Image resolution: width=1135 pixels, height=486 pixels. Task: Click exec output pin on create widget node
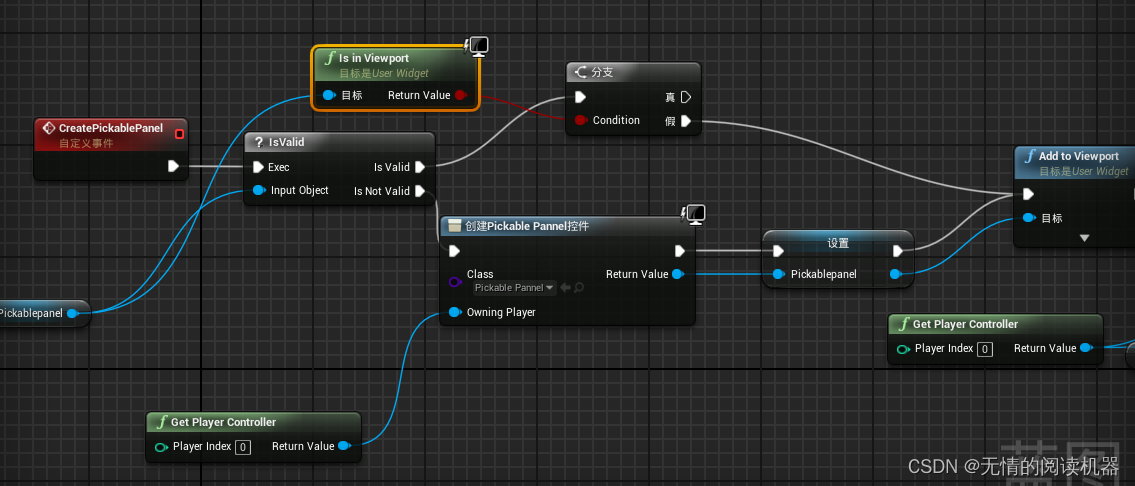tap(680, 251)
